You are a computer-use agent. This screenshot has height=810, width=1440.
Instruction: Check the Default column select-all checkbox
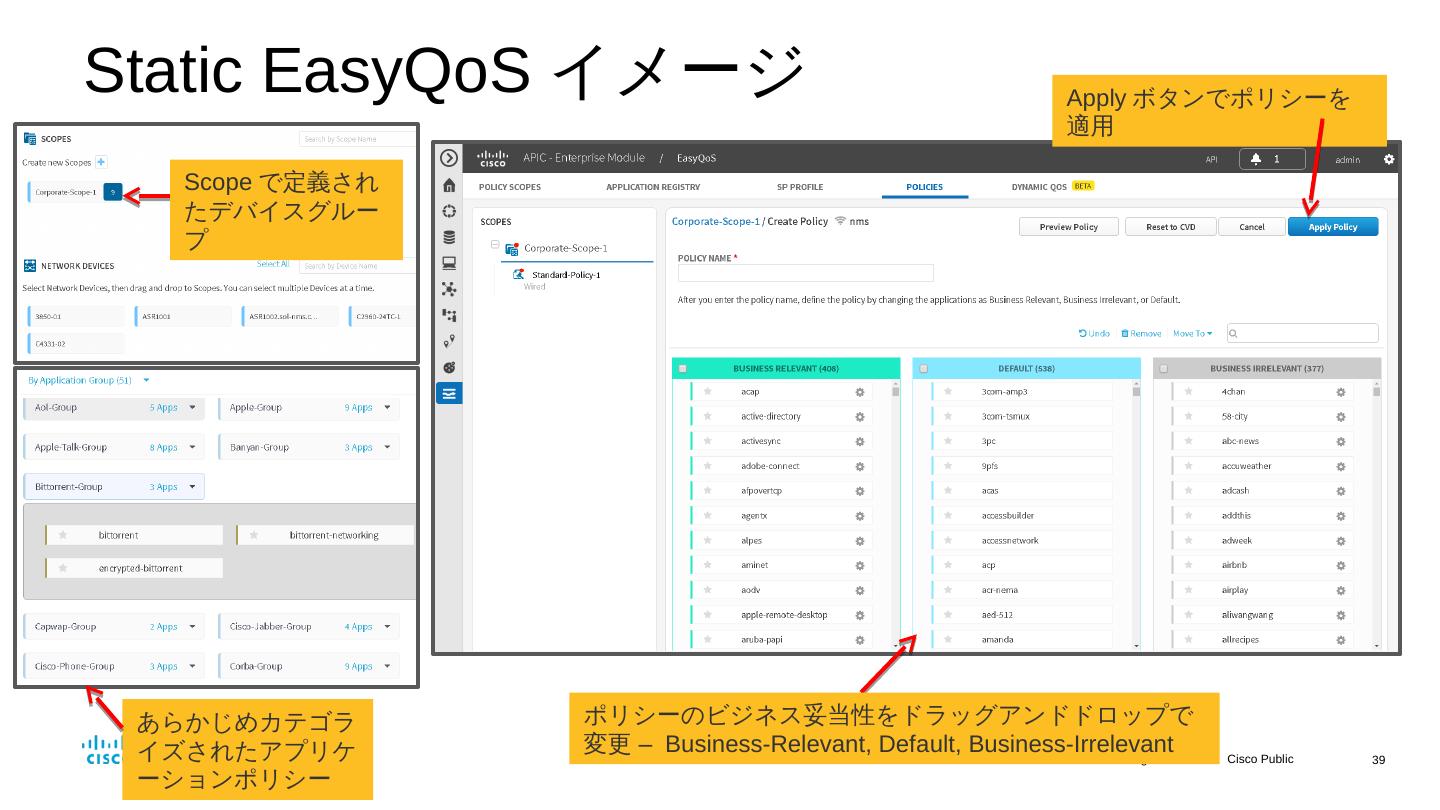tap(924, 369)
